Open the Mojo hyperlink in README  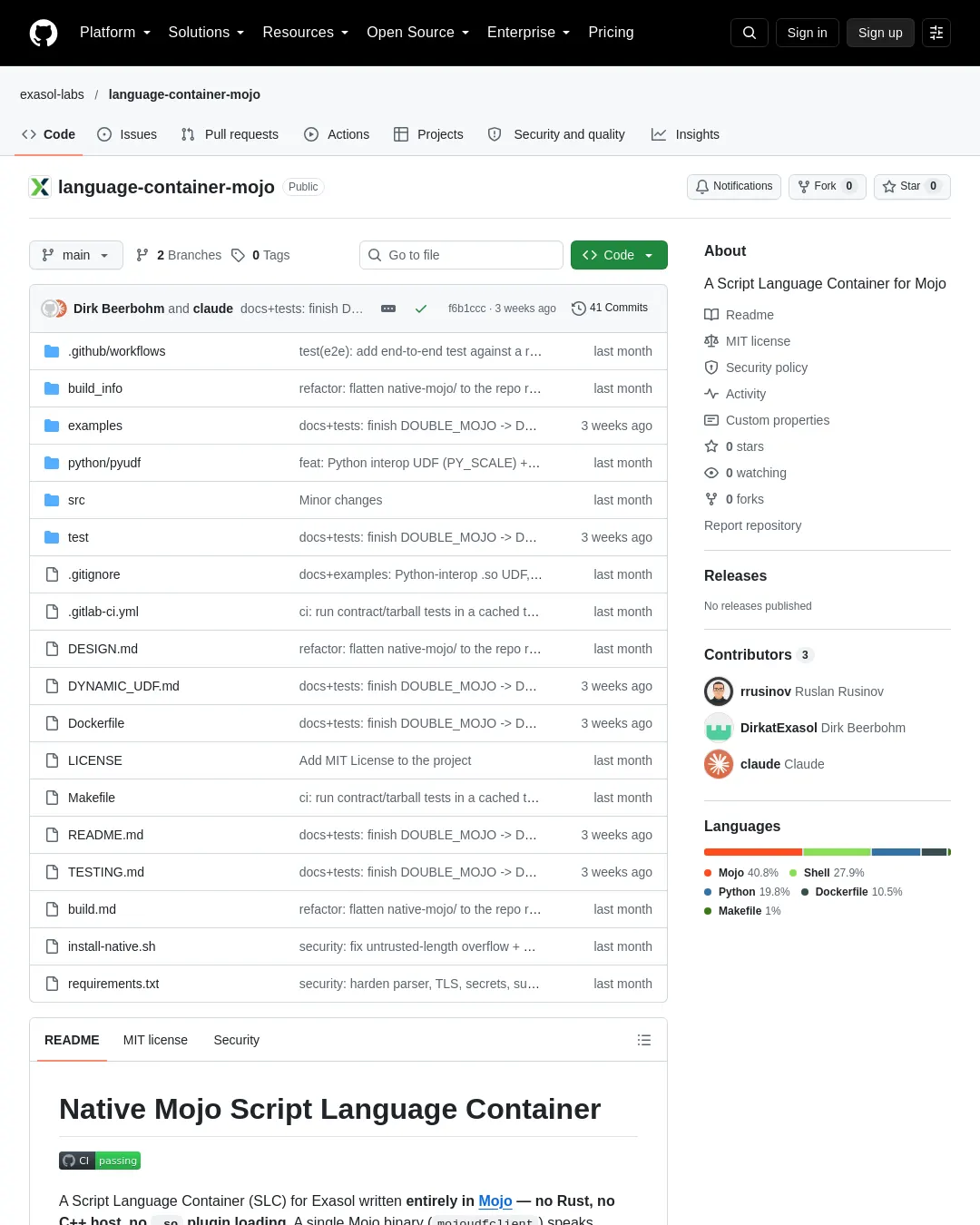pyautogui.click(x=495, y=1200)
